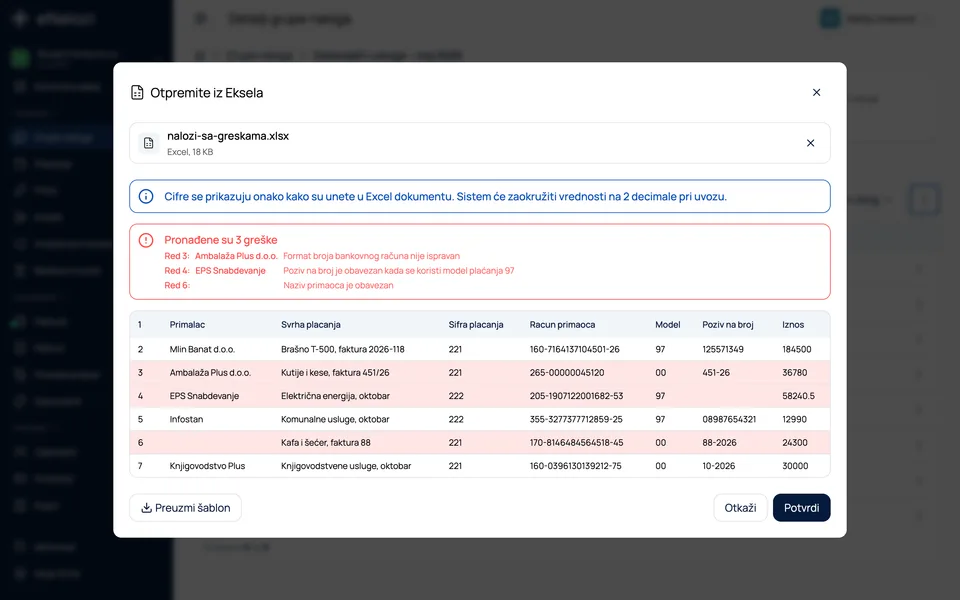The image size is (960, 600).
Task: Select the Knjigovodstvo Plus table row
Action: (479, 466)
